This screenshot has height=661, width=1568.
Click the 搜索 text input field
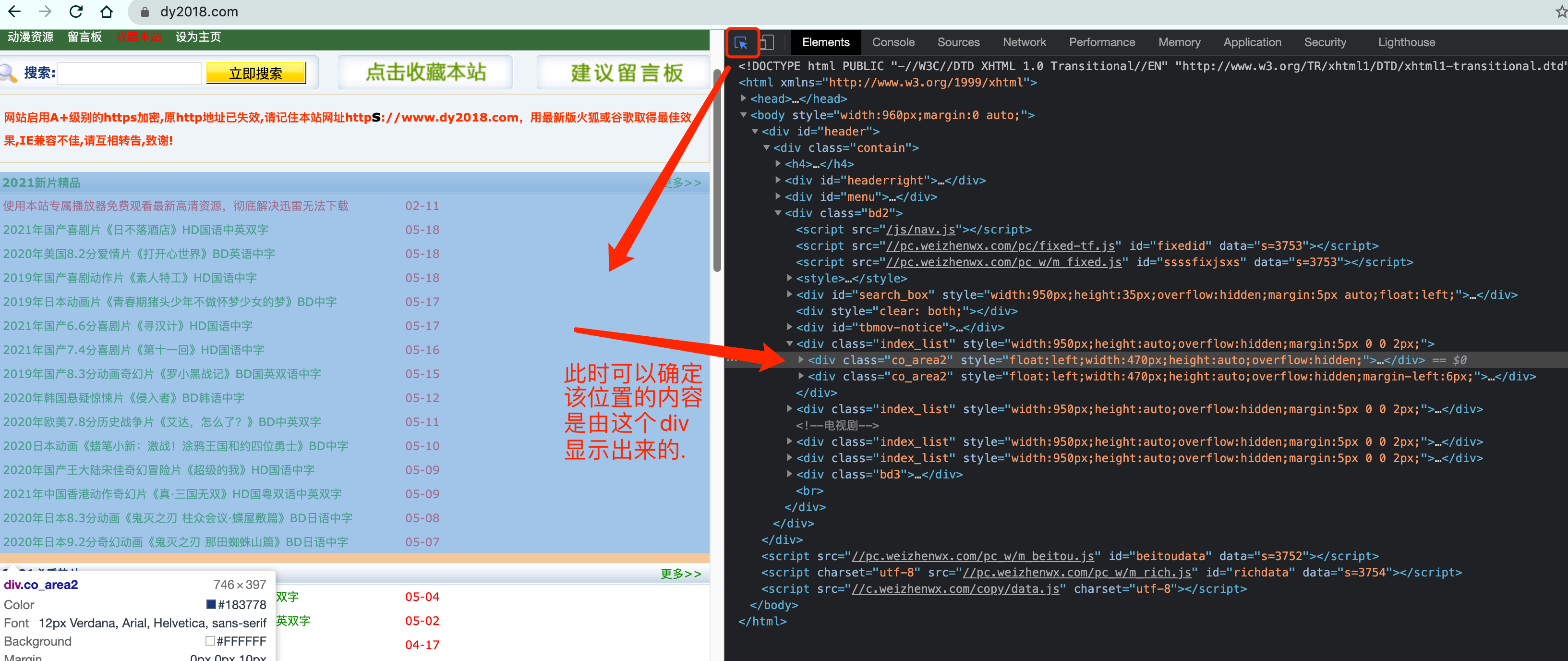tap(129, 73)
